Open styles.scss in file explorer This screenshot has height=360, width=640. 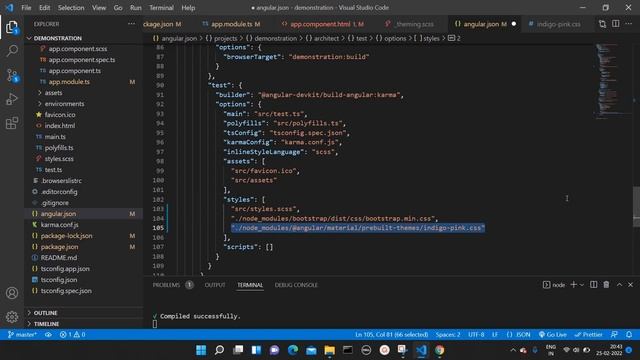[x=59, y=158]
